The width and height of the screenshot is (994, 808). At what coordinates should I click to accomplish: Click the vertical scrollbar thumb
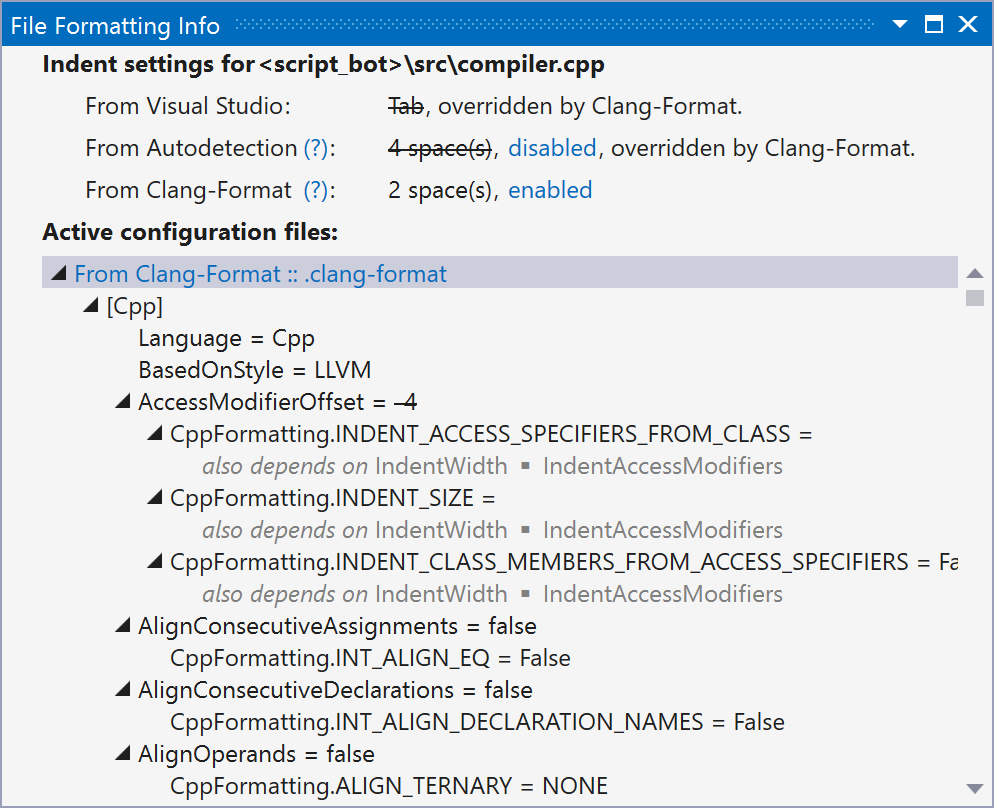973,297
